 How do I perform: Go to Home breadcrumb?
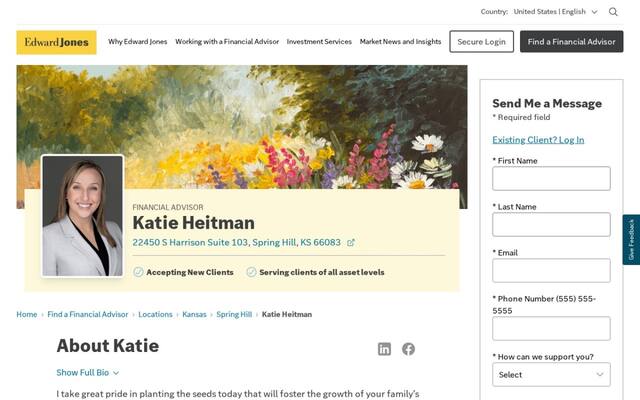click(x=27, y=314)
